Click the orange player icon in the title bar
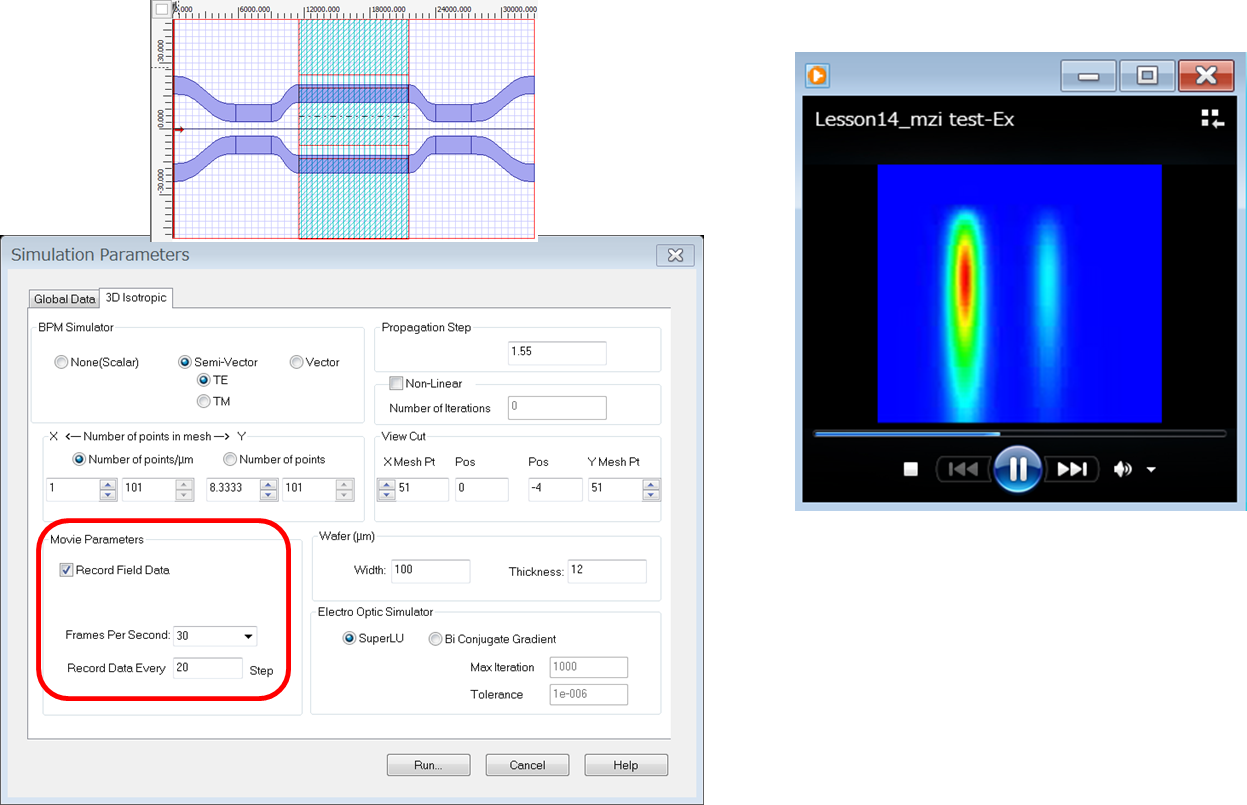 coord(817,75)
